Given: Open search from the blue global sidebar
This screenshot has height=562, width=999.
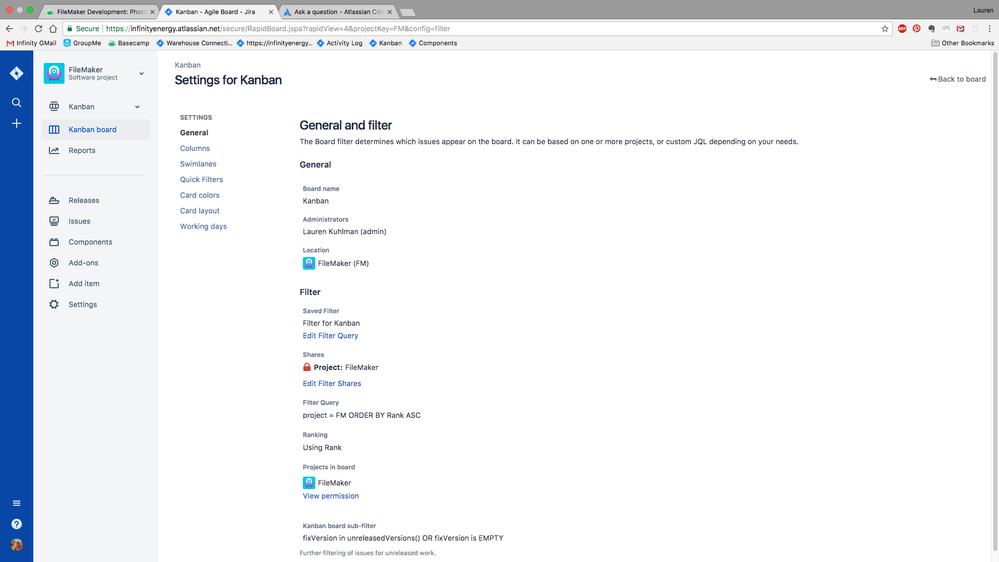Looking at the screenshot, I should click(x=17, y=103).
